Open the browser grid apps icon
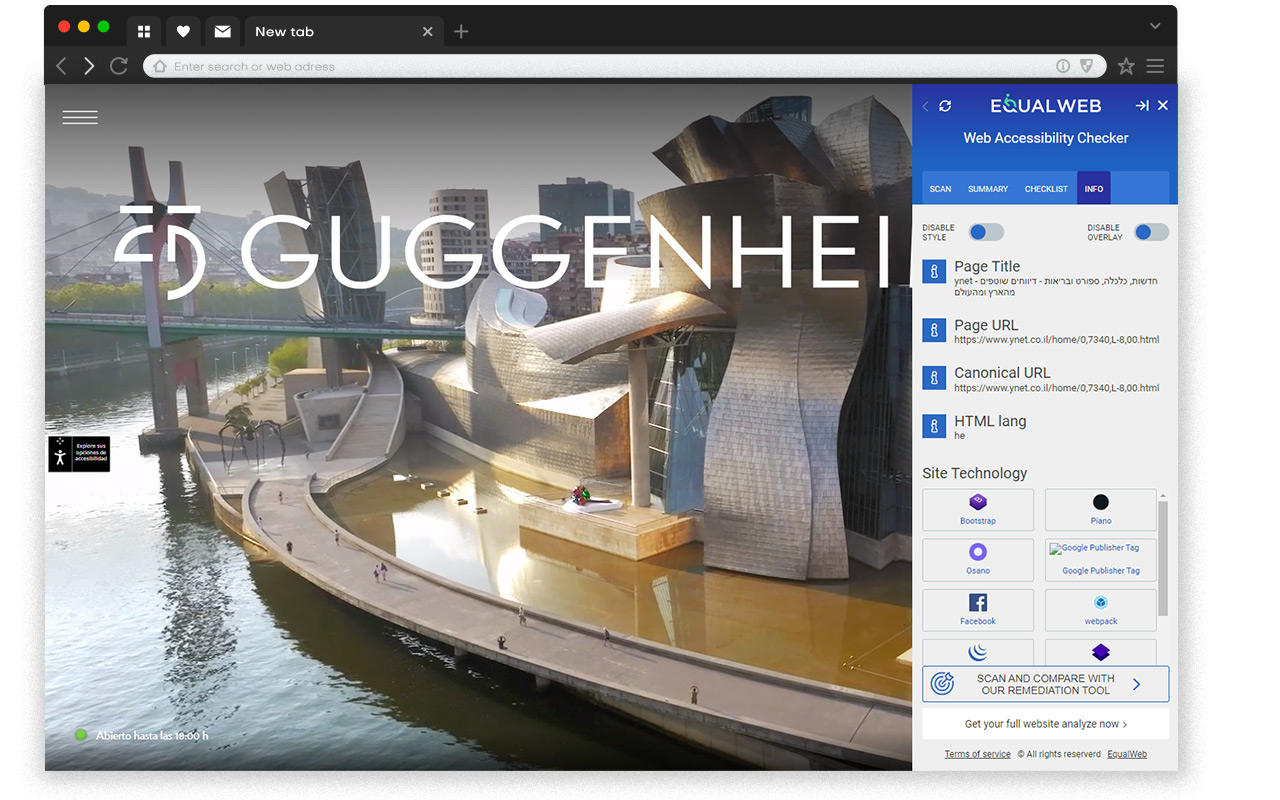The width and height of the screenshot is (1280, 800). point(144,32)
